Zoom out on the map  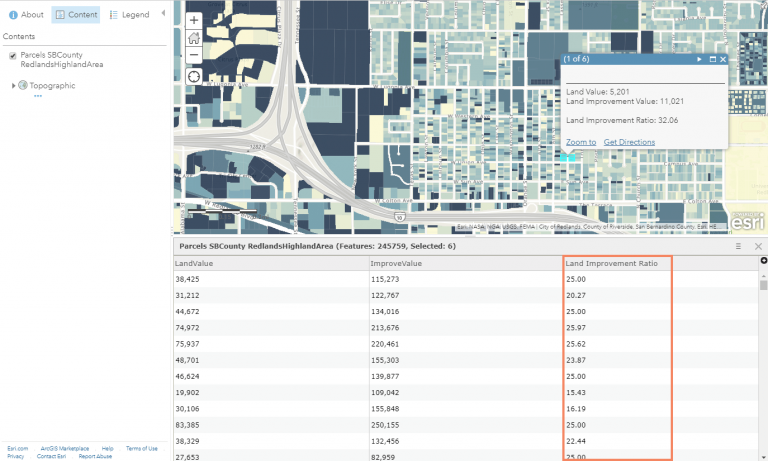tap(194, 55)
